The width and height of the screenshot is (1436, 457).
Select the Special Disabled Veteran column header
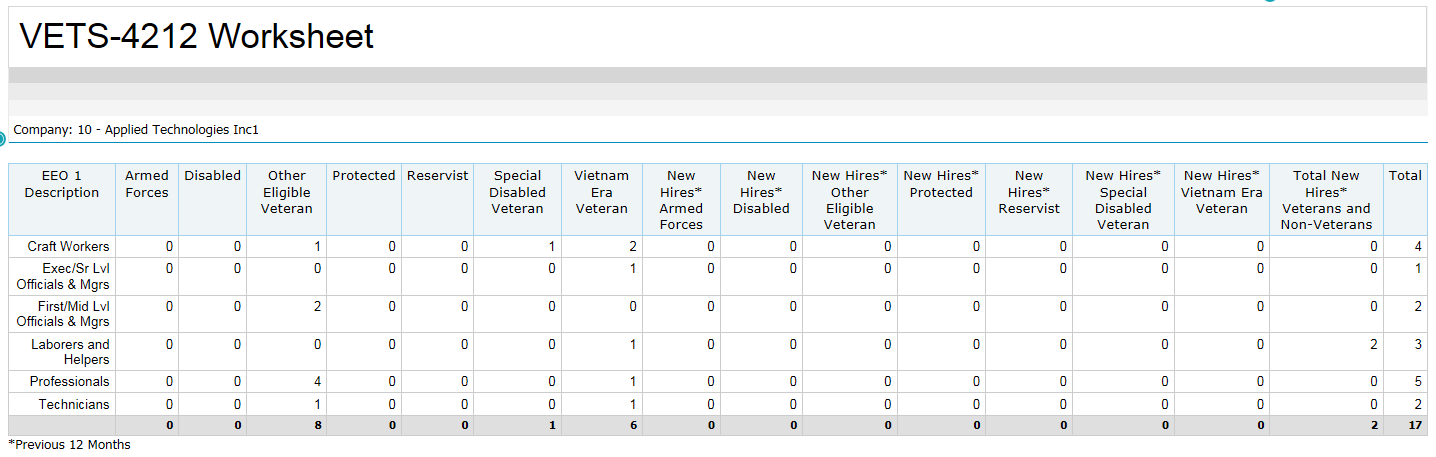[x=517, y=192]
